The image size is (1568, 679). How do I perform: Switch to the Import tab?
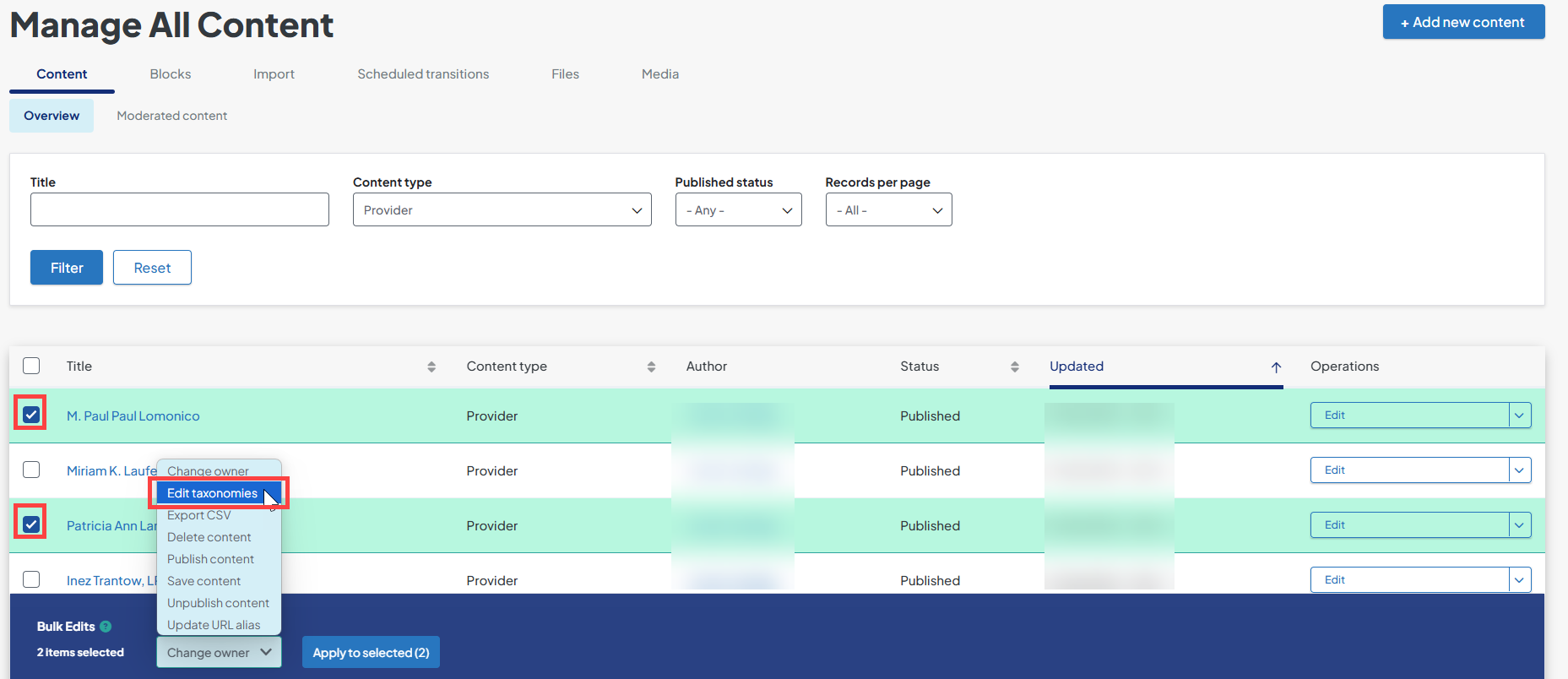274,74
